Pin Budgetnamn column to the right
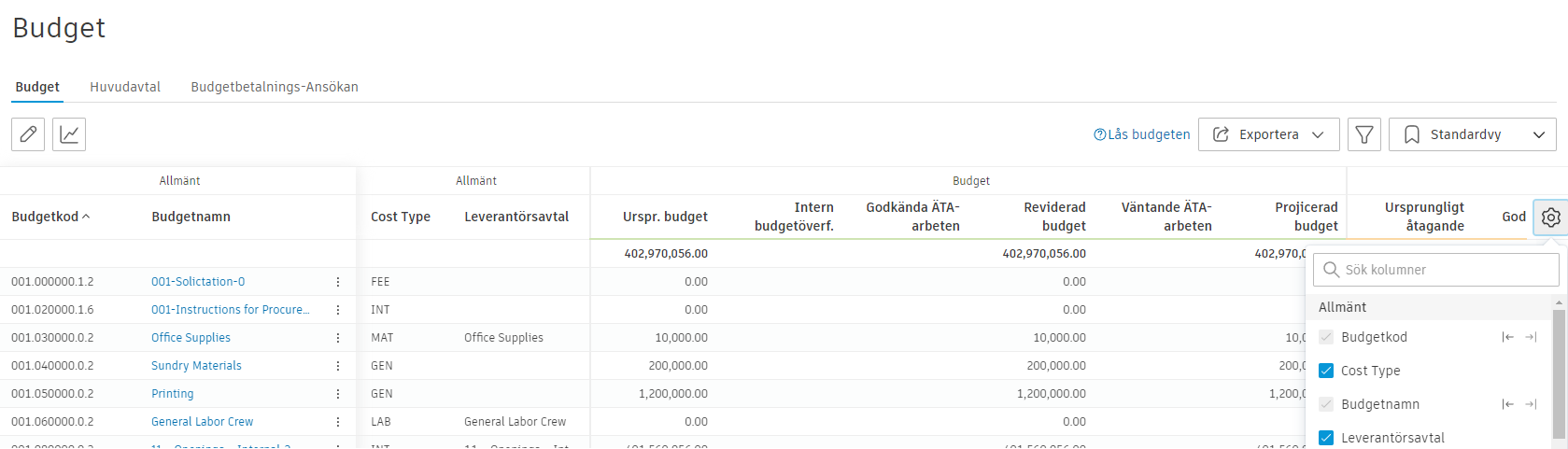 point(1531,404)
